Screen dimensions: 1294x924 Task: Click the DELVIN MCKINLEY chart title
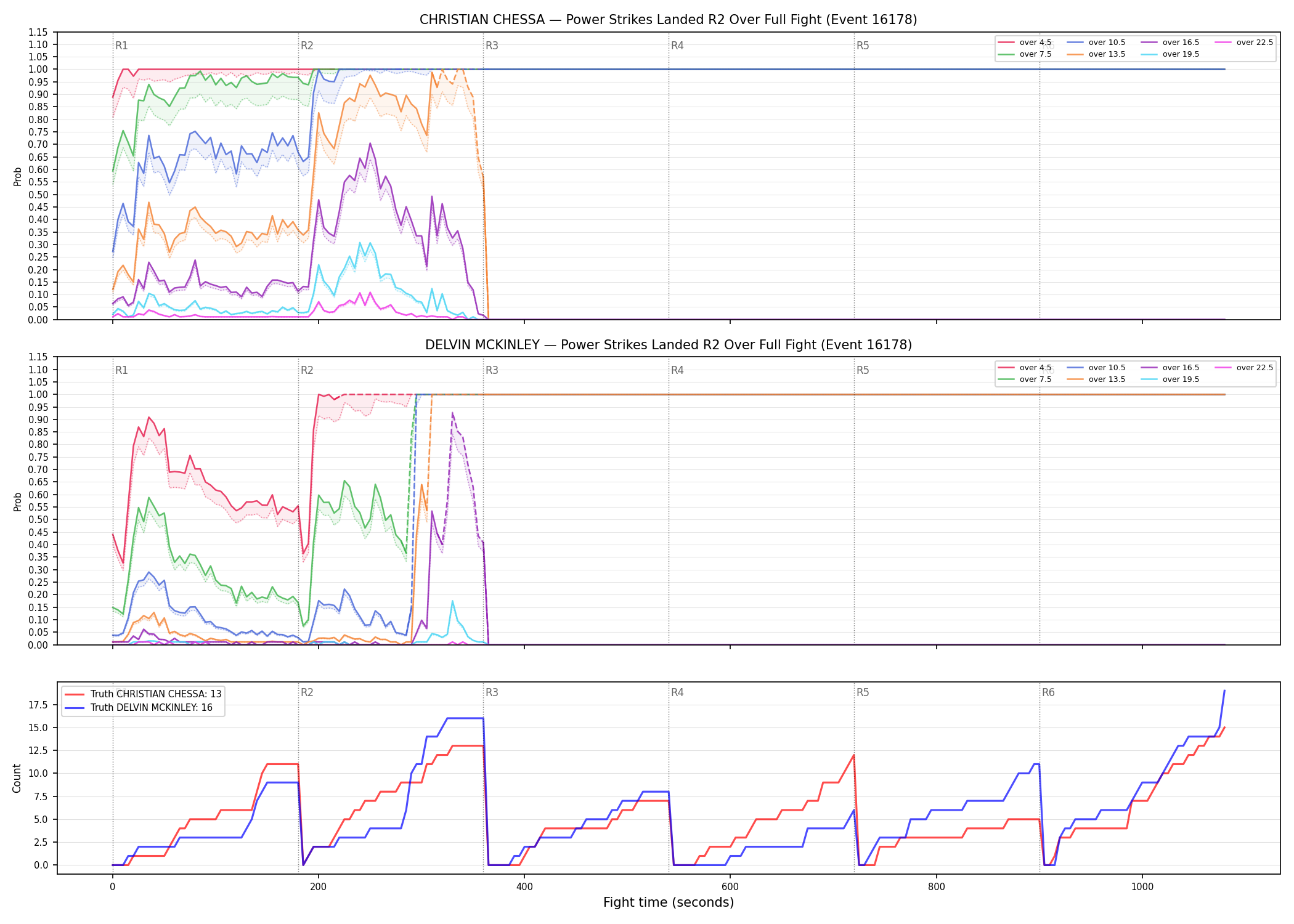(668, 345)
